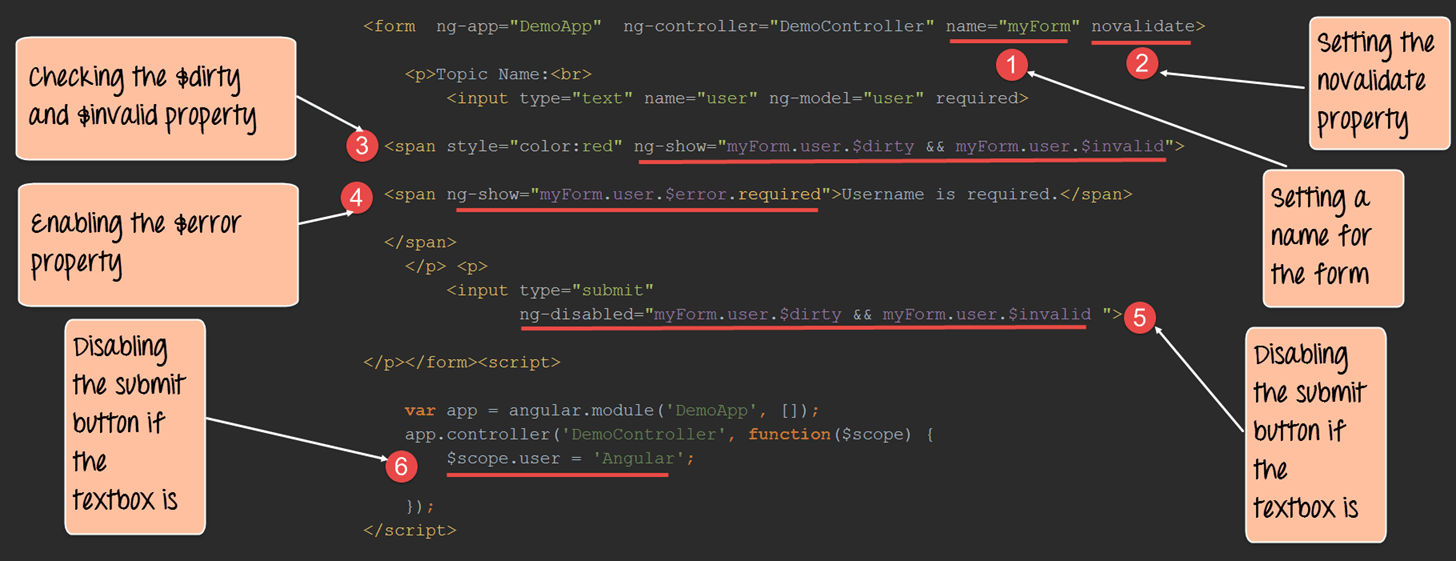Click the underlined name="myForm" attribute
Screen dimensions: 1456x561
(1013, 27)
